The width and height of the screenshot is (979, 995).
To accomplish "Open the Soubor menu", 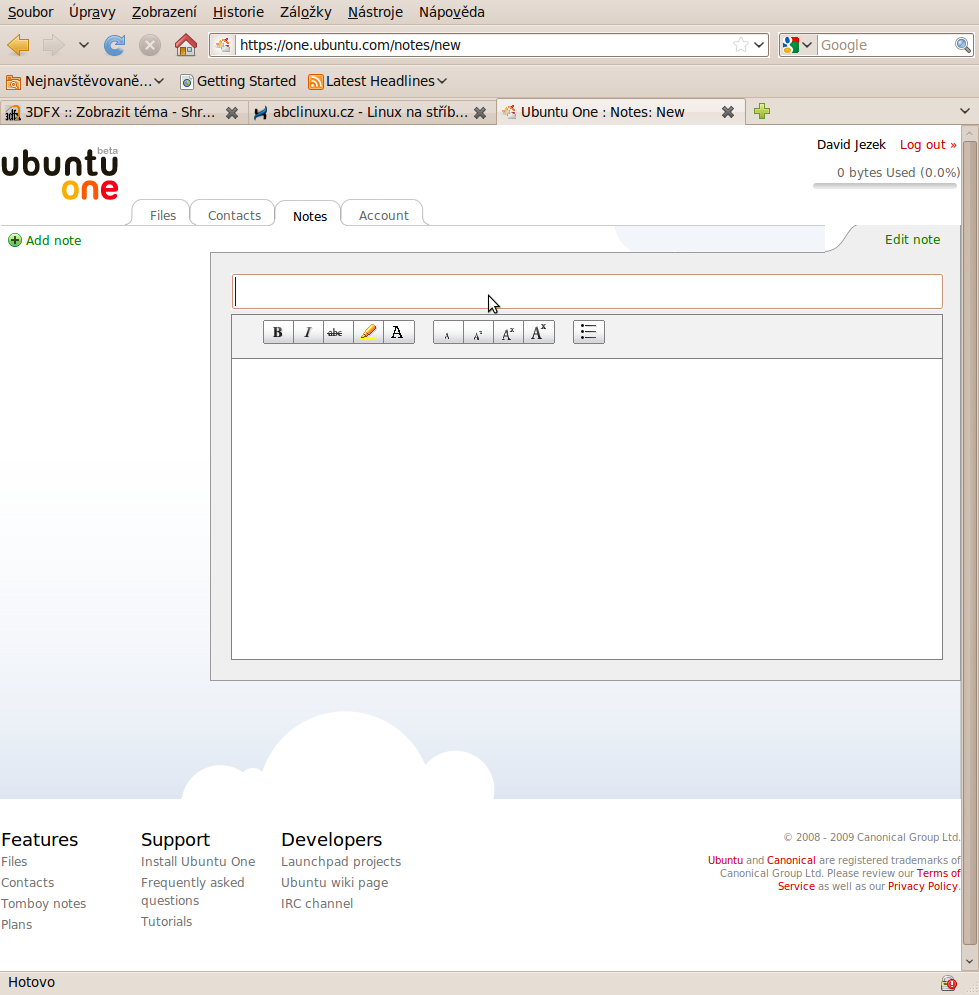I will click(x=30, y=12).
